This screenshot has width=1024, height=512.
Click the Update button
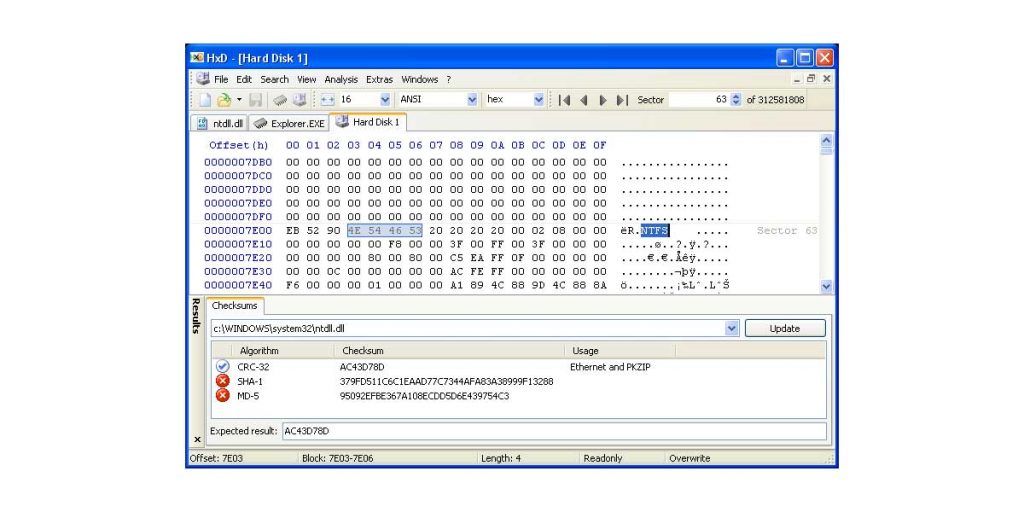click(785, 328)
